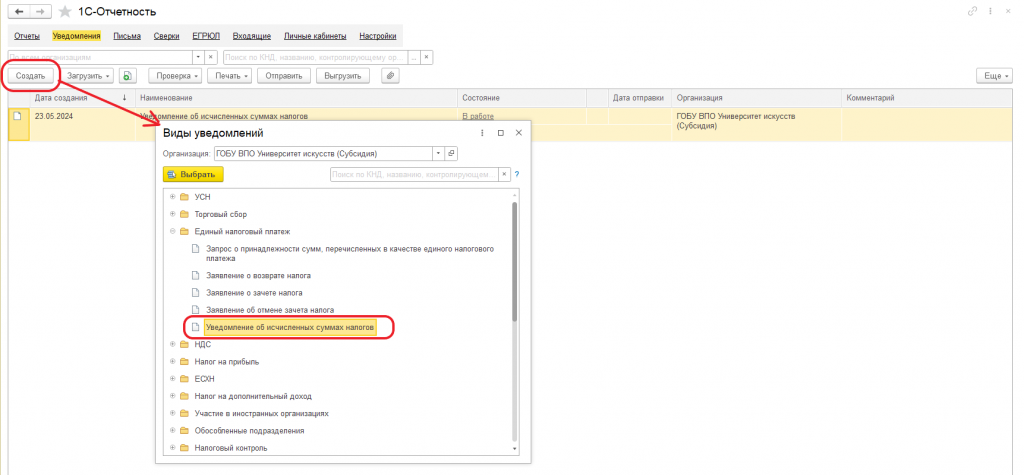Switch to the ЕГРЮЛ tab
The height and width of the screenshot is (475, 1024).
[206, 36]
